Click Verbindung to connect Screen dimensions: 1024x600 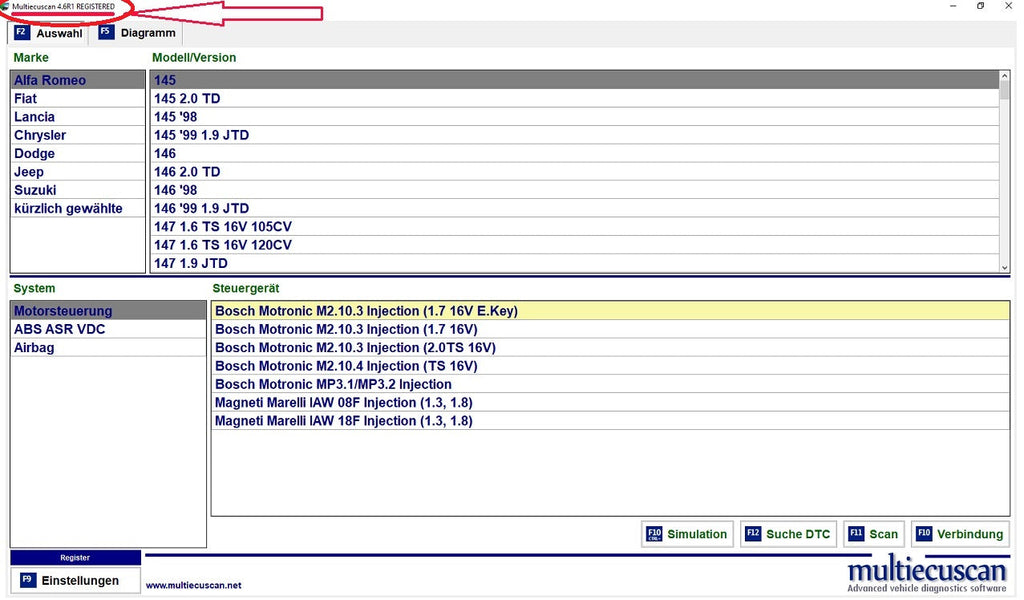960,534
